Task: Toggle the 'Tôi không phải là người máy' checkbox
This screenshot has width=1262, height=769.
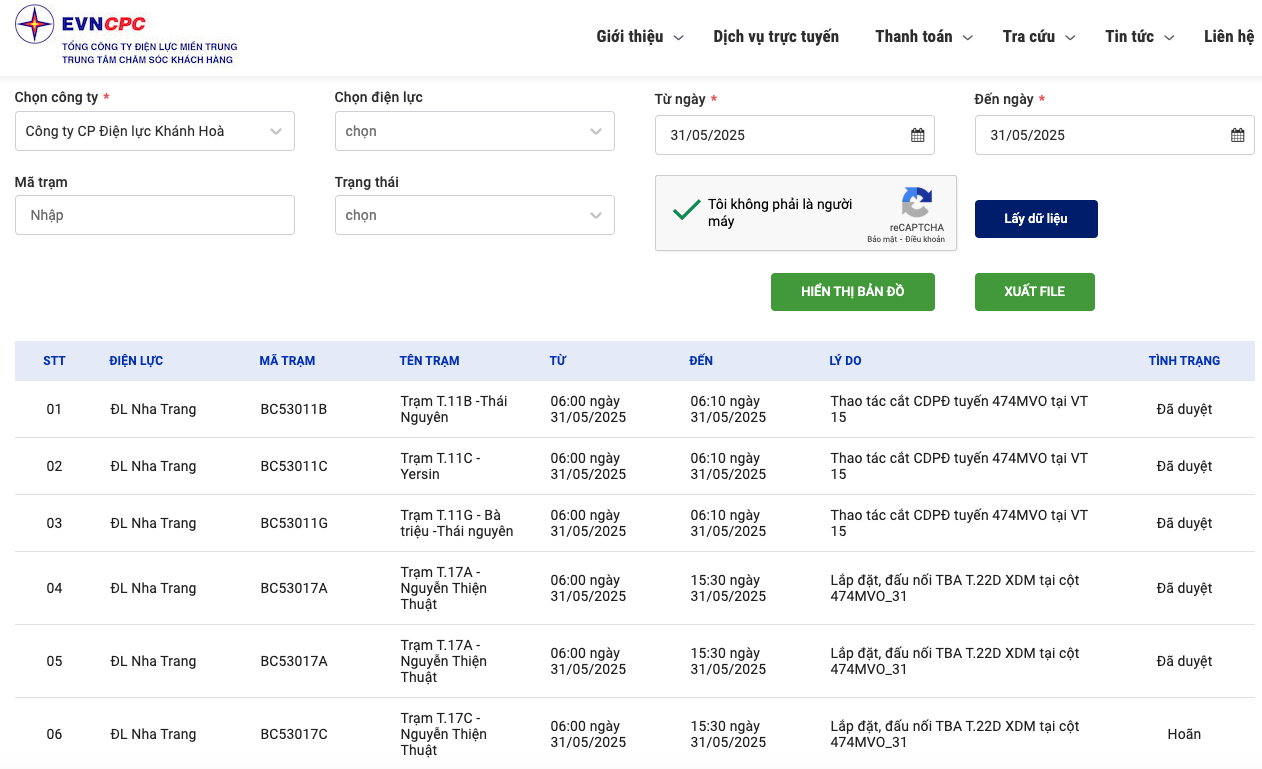Action: (686, 211)
